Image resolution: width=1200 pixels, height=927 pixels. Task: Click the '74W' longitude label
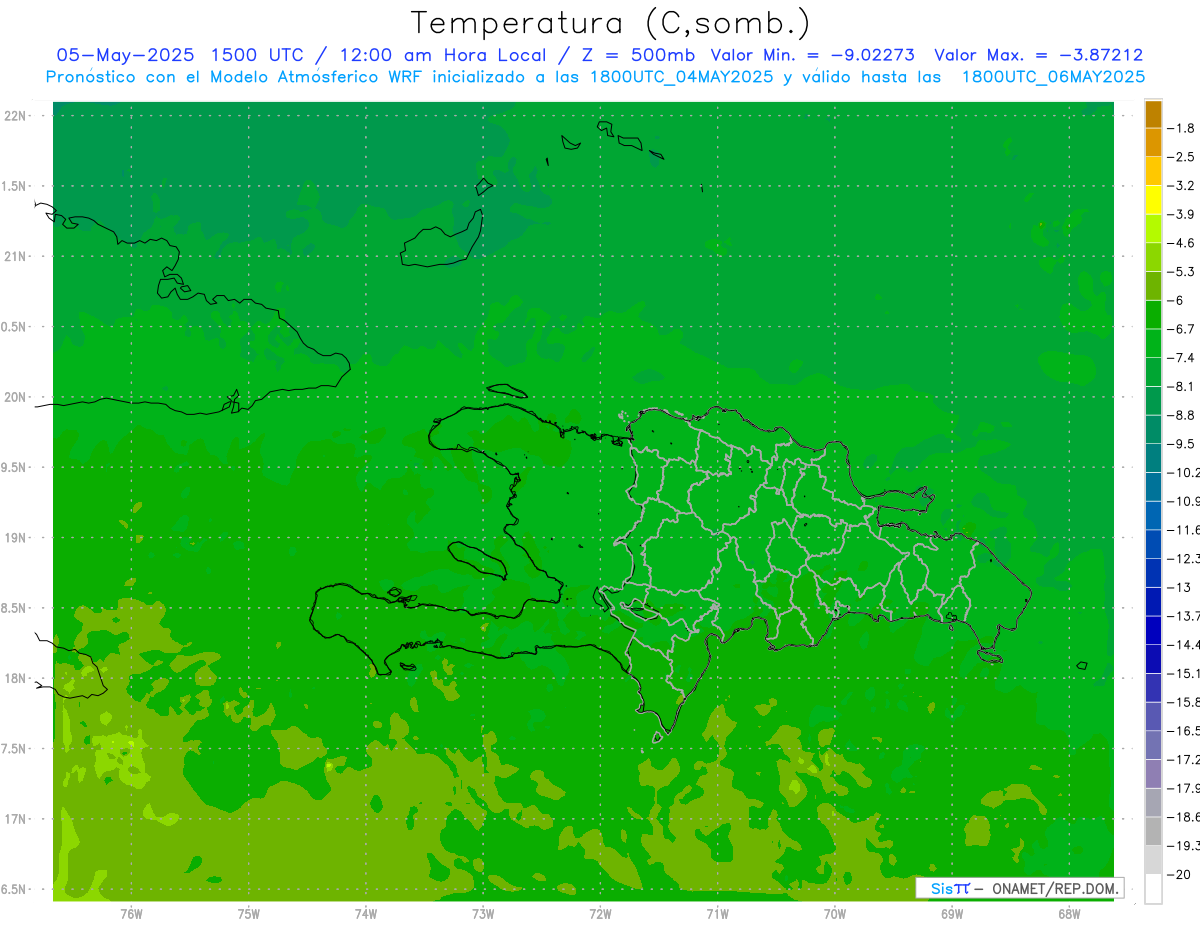click(366, 913)
